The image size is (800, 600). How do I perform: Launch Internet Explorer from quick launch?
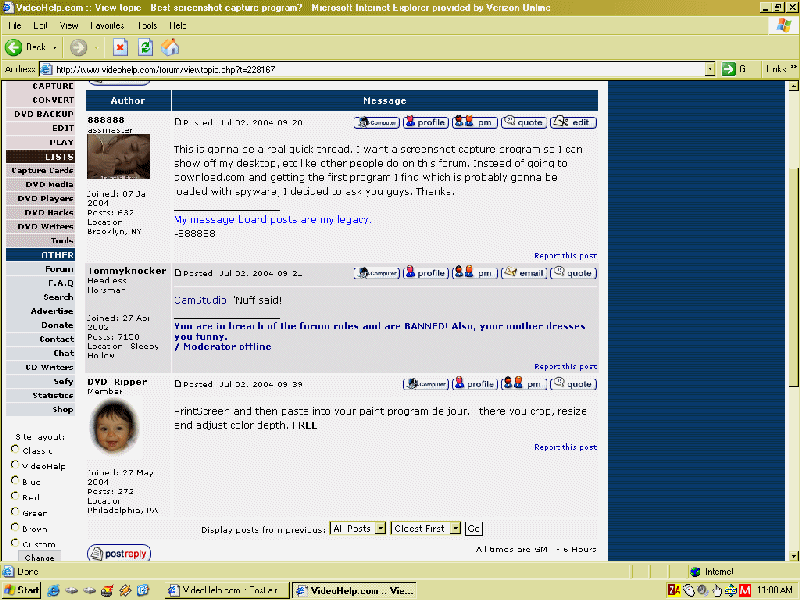tap(53, 590)
